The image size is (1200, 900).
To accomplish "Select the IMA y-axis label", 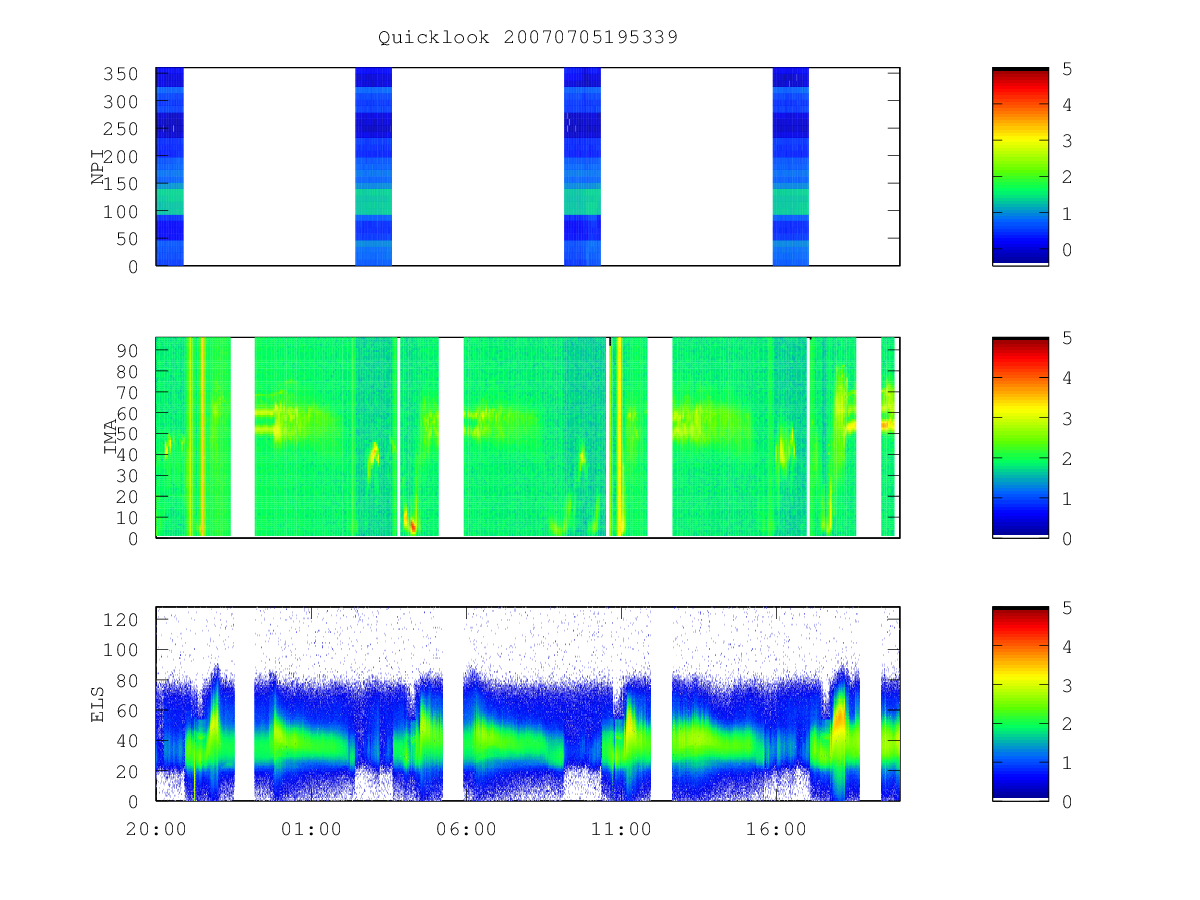I will pyautogui.click(x=110, y=437).
